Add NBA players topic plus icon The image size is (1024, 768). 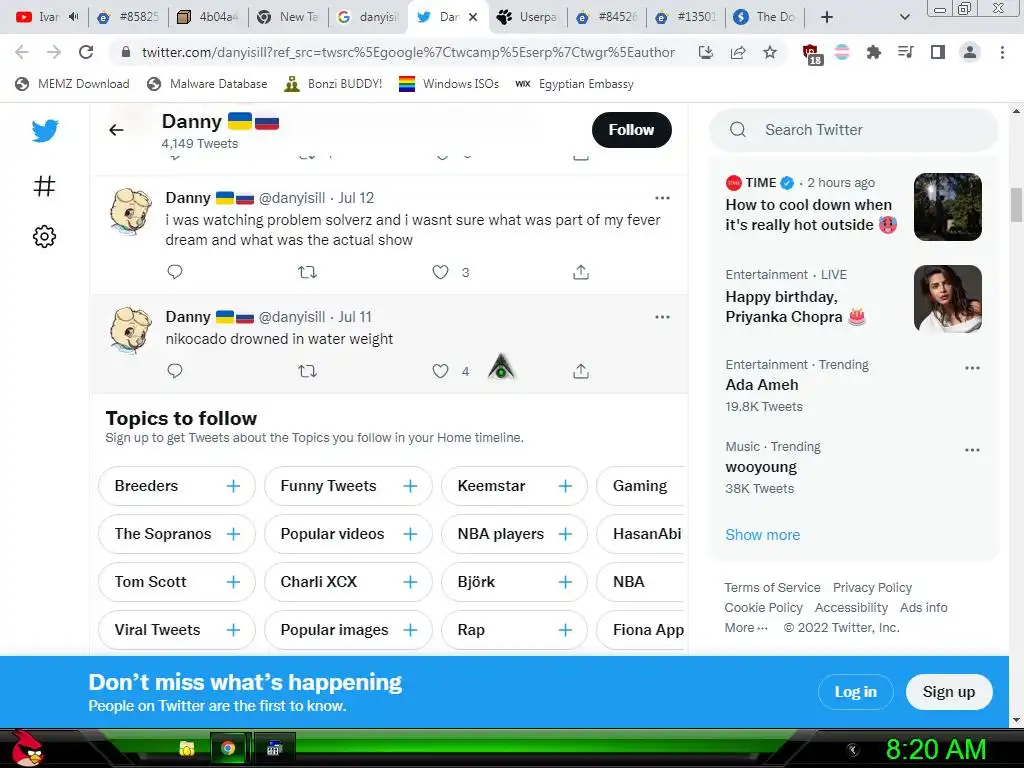[566, 534]
